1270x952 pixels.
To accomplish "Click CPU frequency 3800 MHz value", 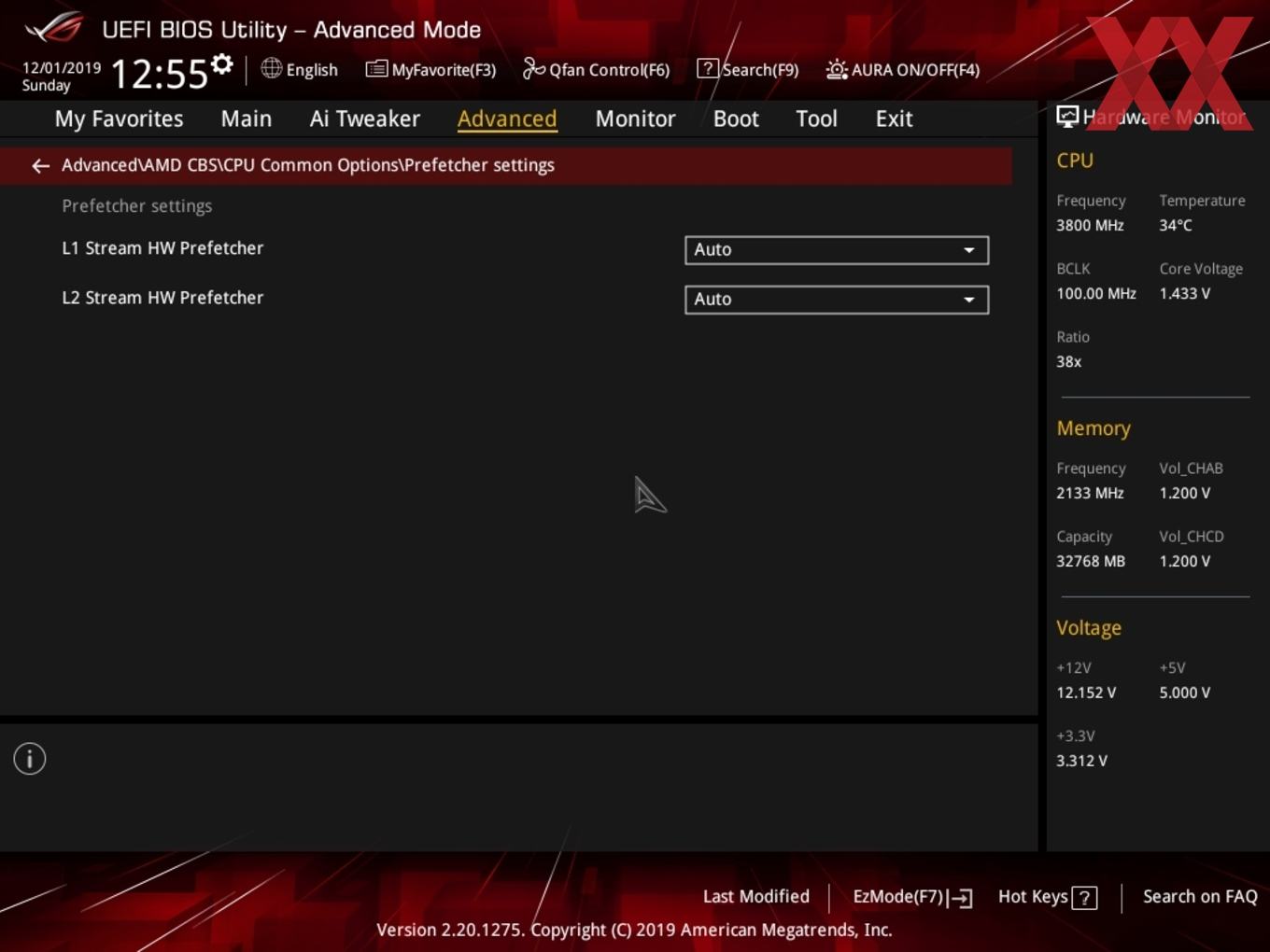I will click(1090, 226).
